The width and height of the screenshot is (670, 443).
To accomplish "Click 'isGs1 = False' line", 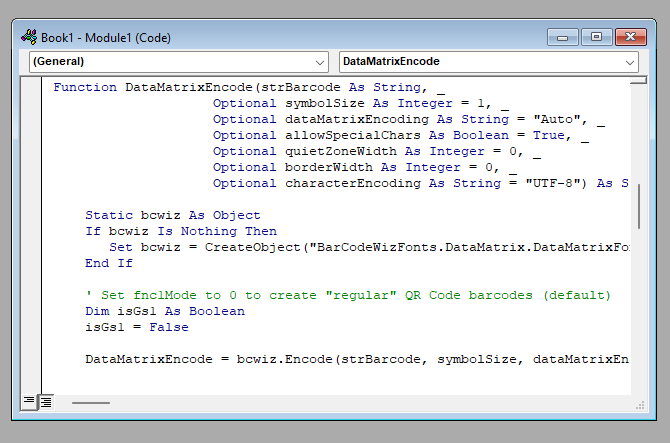I will pyautogui.click(x=137, y=327).
